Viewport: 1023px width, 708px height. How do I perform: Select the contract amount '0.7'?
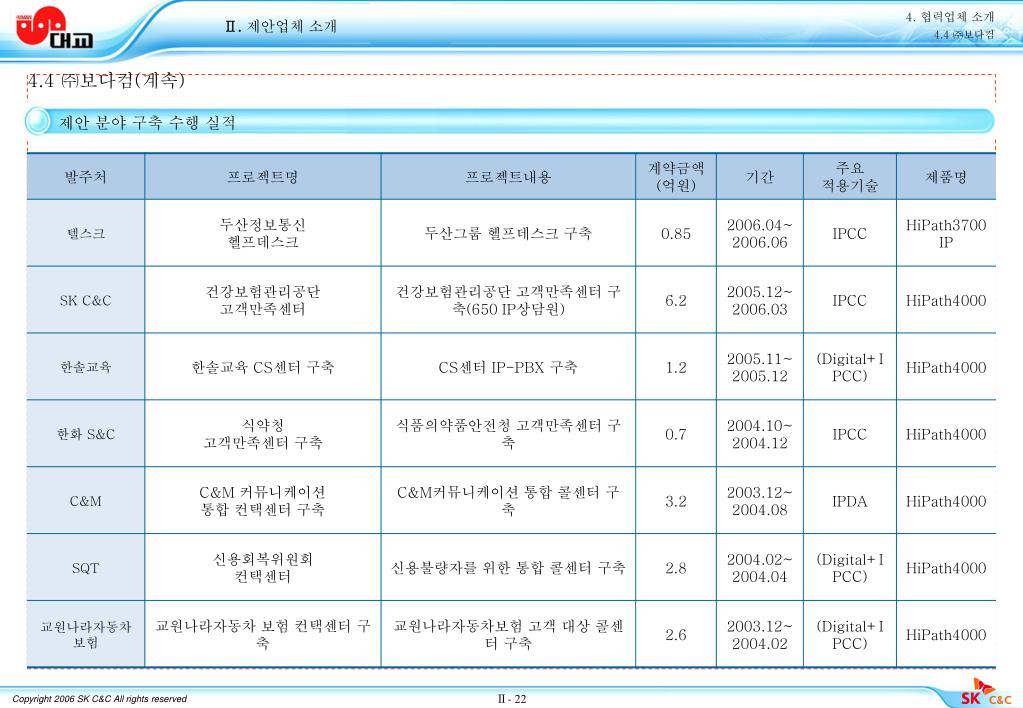pos(676,435)
